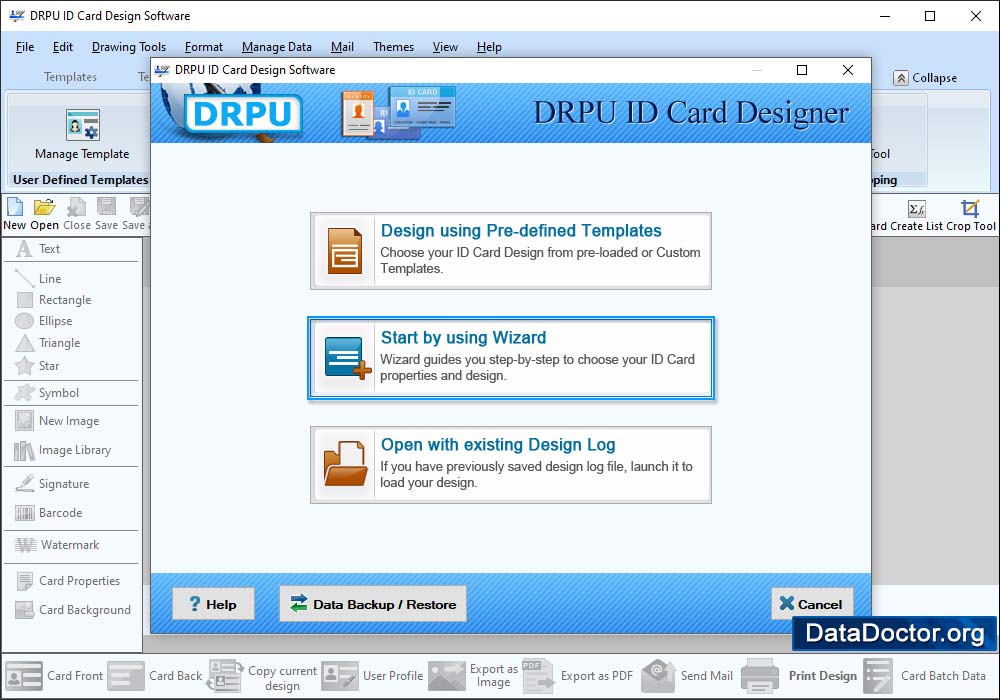Add a Signature element
This screenshot has height=700, width=1000.
52,484
